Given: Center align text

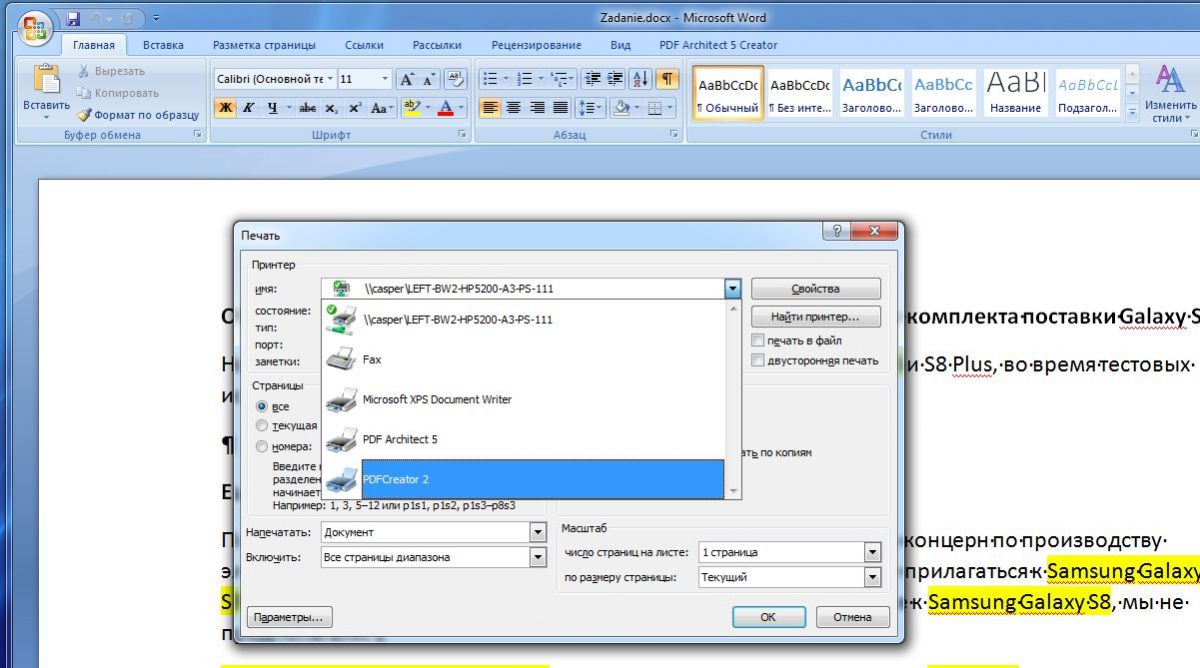Looking at the screenshot, I should pyautogui.click(x=513, y=108).
